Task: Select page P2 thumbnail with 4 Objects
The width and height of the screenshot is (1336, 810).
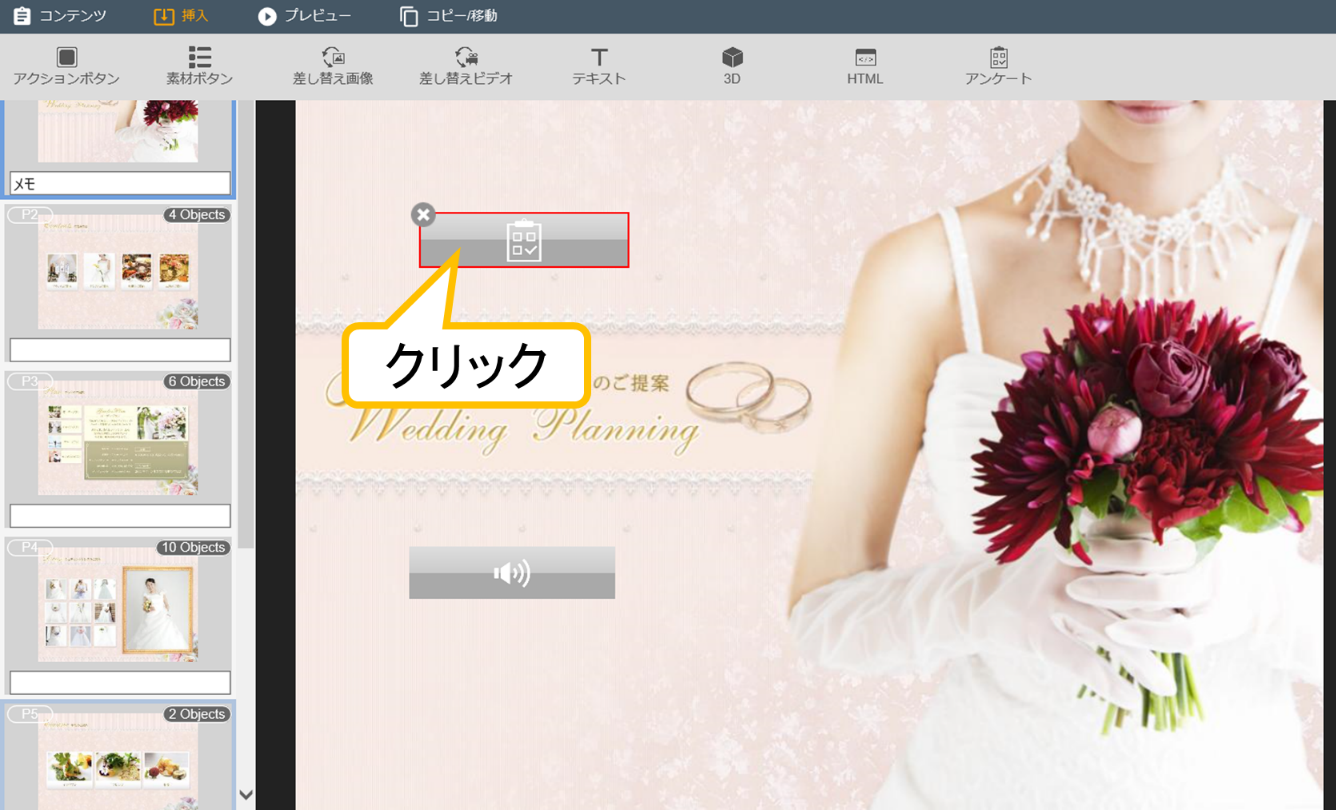Action: (118, 272)
